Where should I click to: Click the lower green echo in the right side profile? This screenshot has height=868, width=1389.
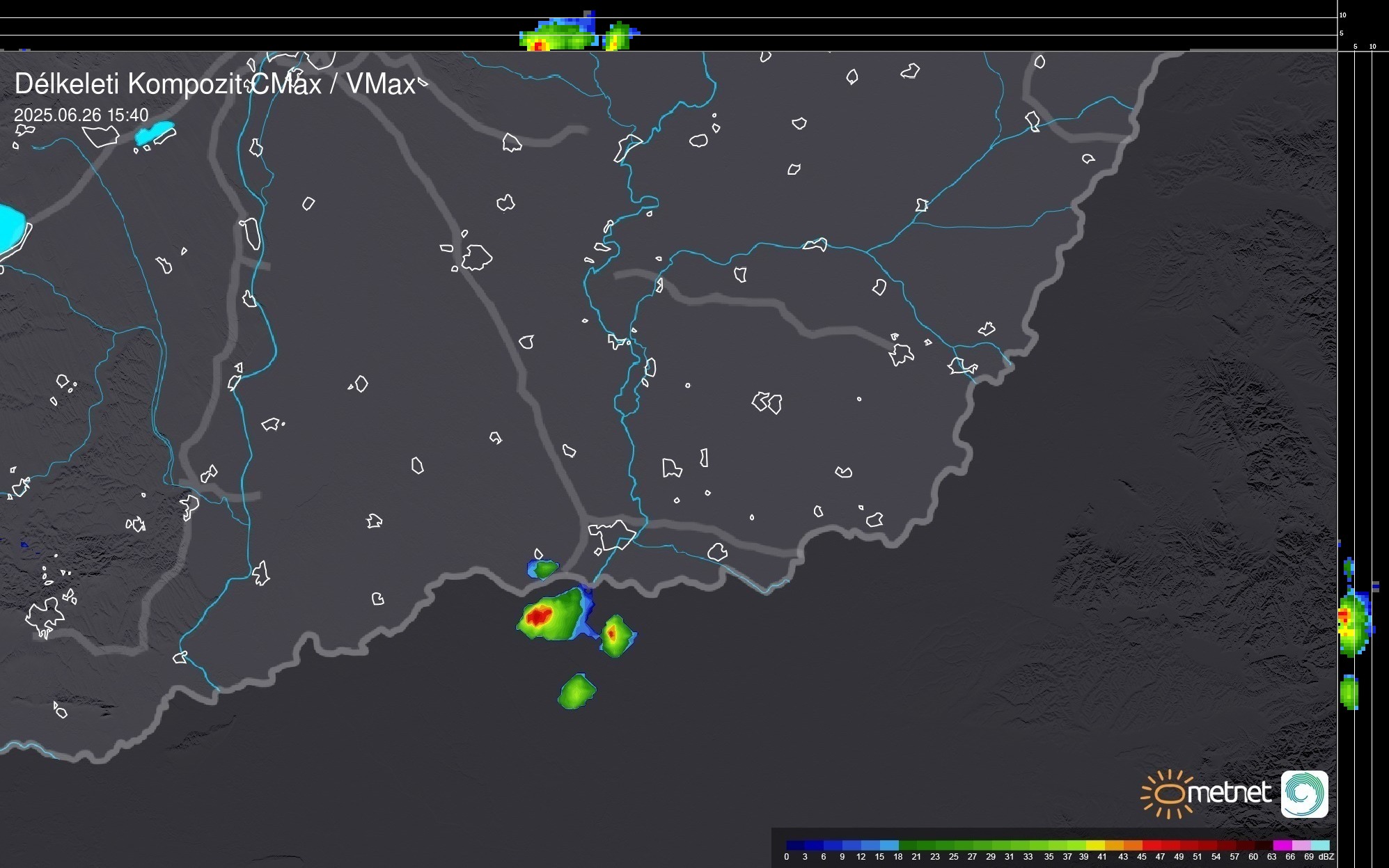coord(1349,693)
